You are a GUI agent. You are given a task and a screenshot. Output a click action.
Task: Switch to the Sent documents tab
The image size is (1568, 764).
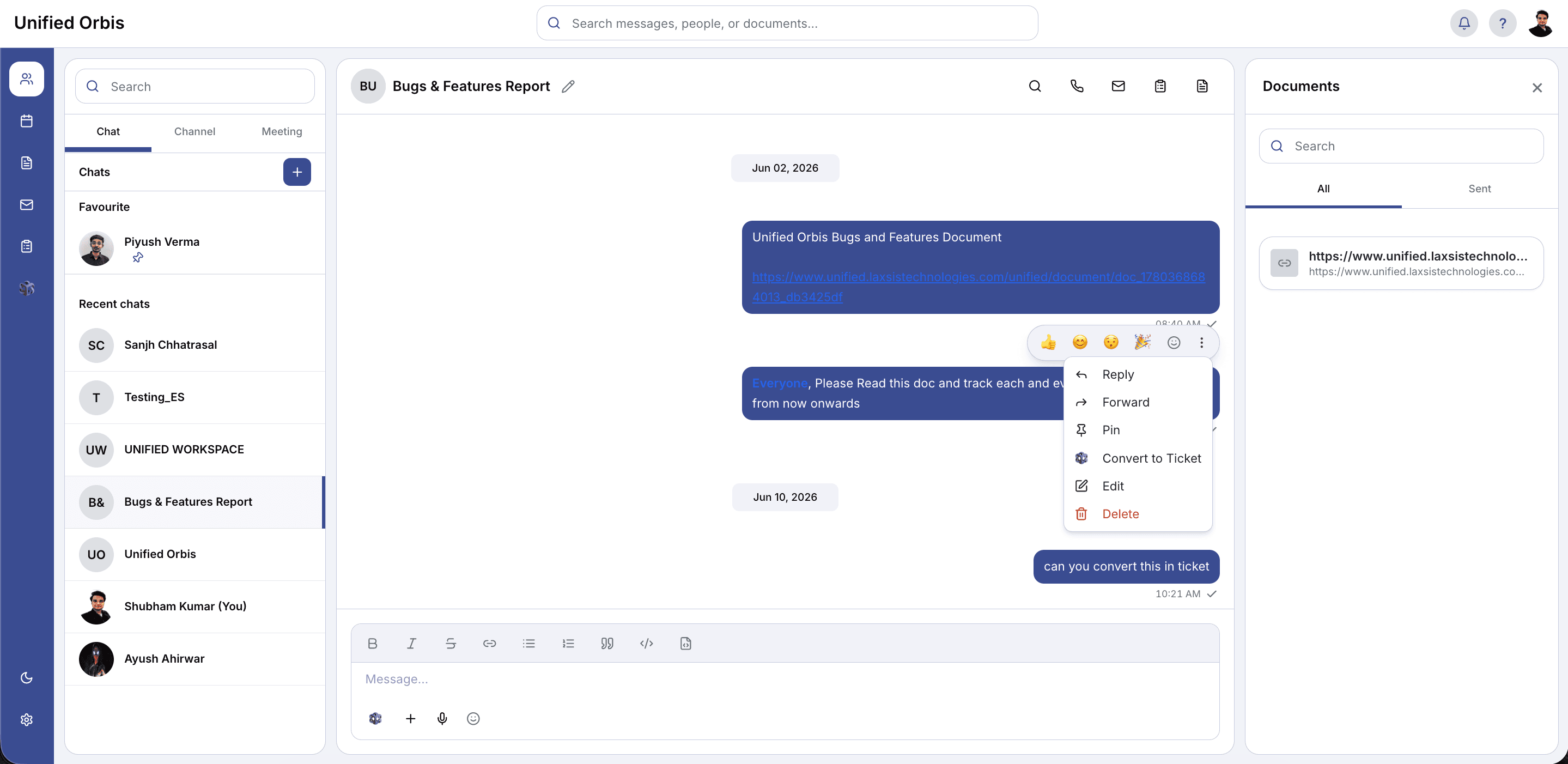point(1480,189)
